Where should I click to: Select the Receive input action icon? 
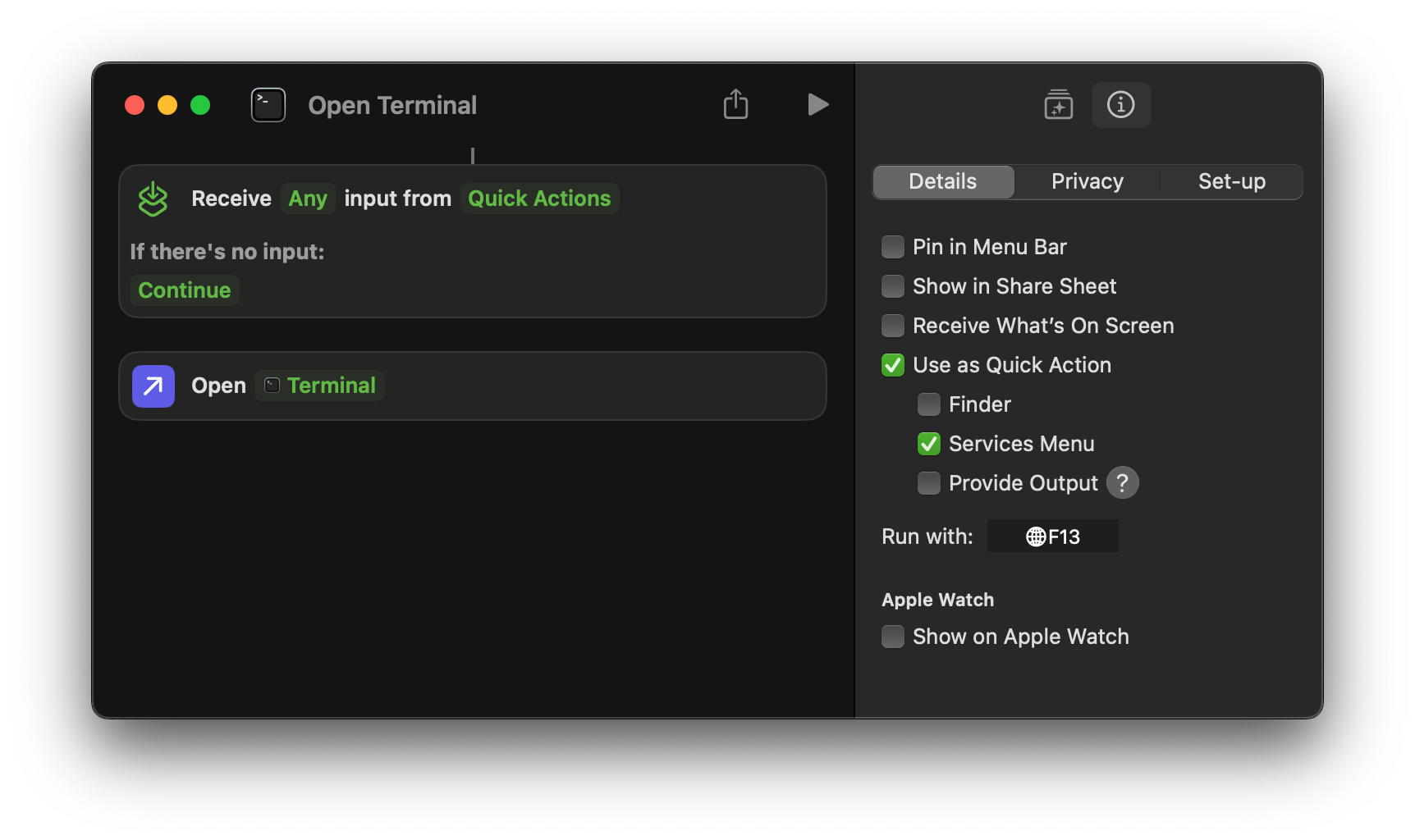(153, 198)
